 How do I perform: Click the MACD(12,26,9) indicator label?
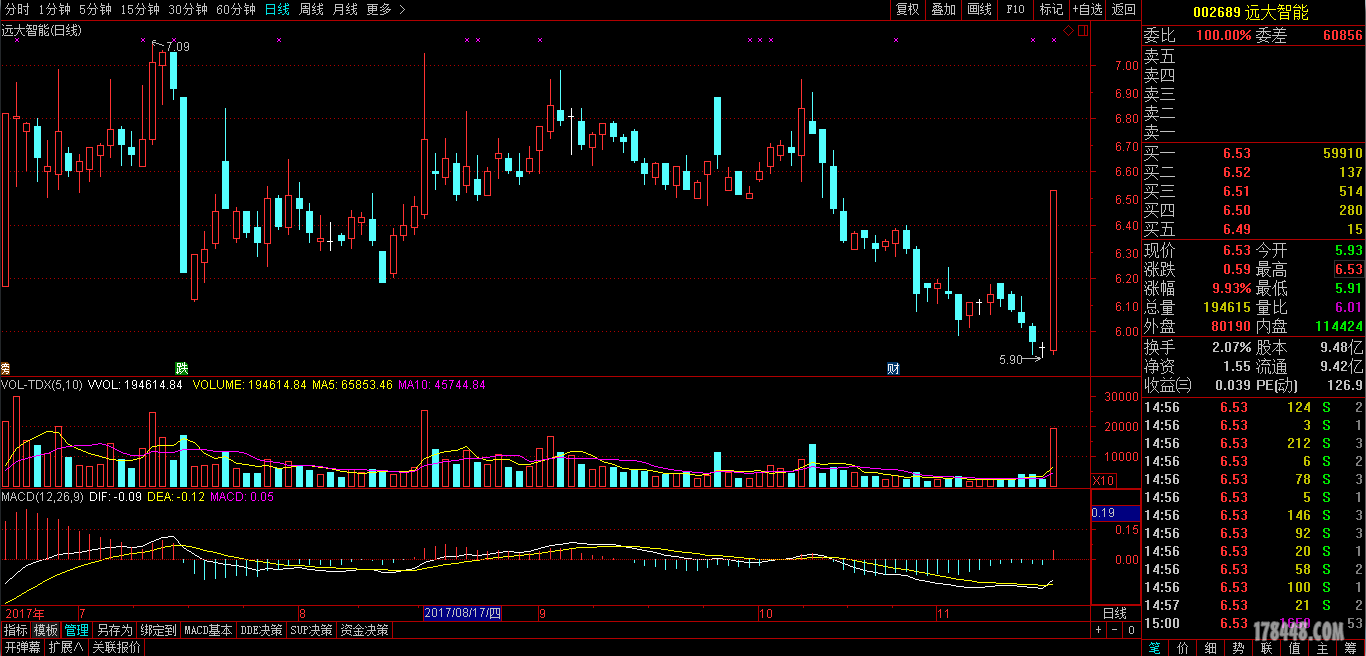tap(41, 496)
